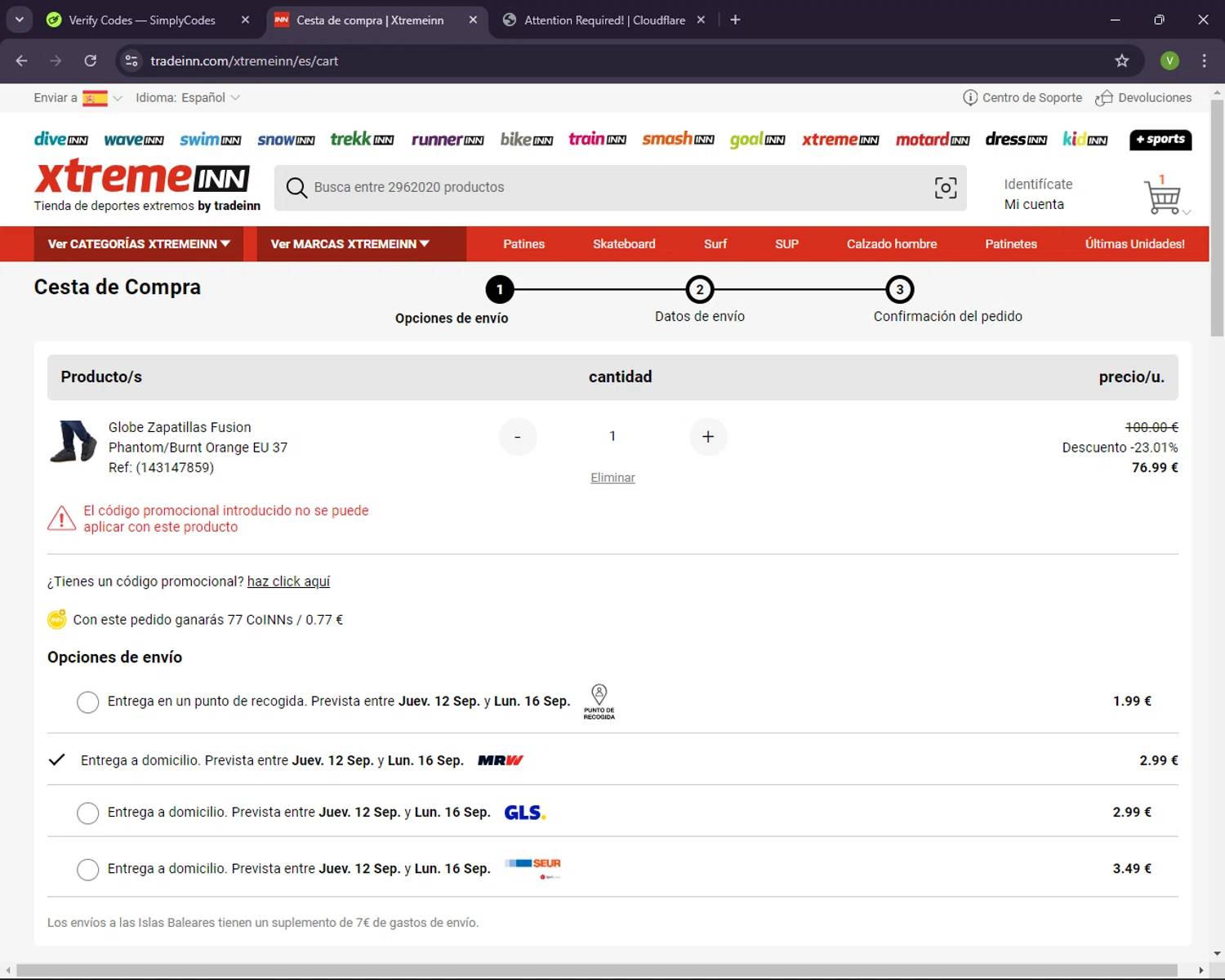
Task: Open the xtremeINN main logo
Action: coord(142,177)
